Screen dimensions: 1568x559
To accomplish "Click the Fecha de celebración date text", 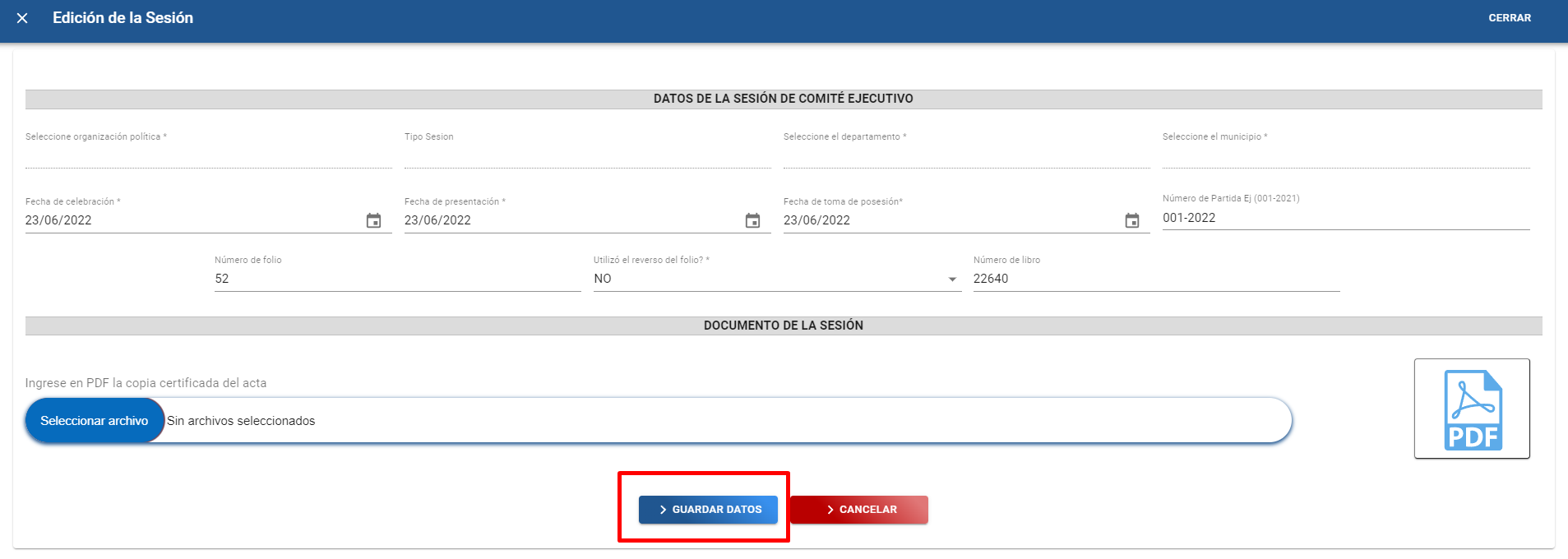I will [59, 220].
